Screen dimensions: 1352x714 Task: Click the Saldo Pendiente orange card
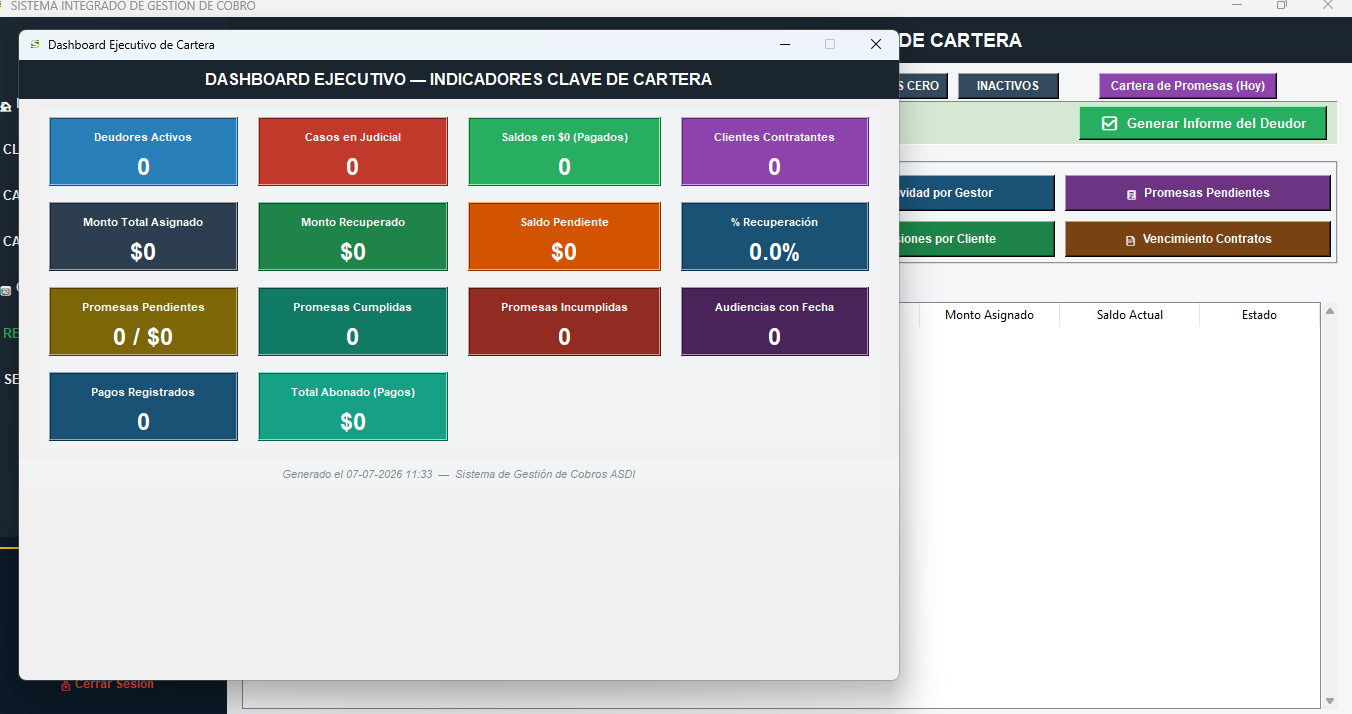pyautogui.click(x=564, y=236)
